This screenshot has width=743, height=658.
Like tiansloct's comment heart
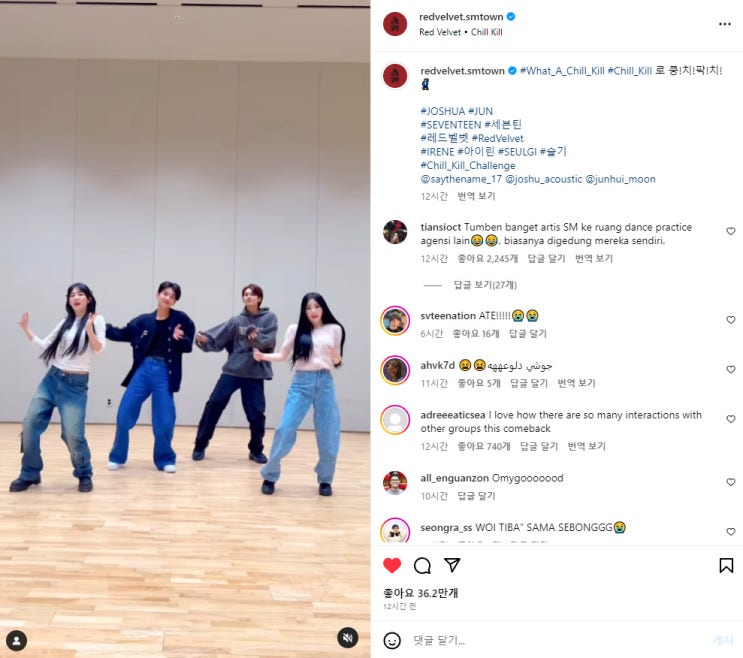tap(731, 231)
